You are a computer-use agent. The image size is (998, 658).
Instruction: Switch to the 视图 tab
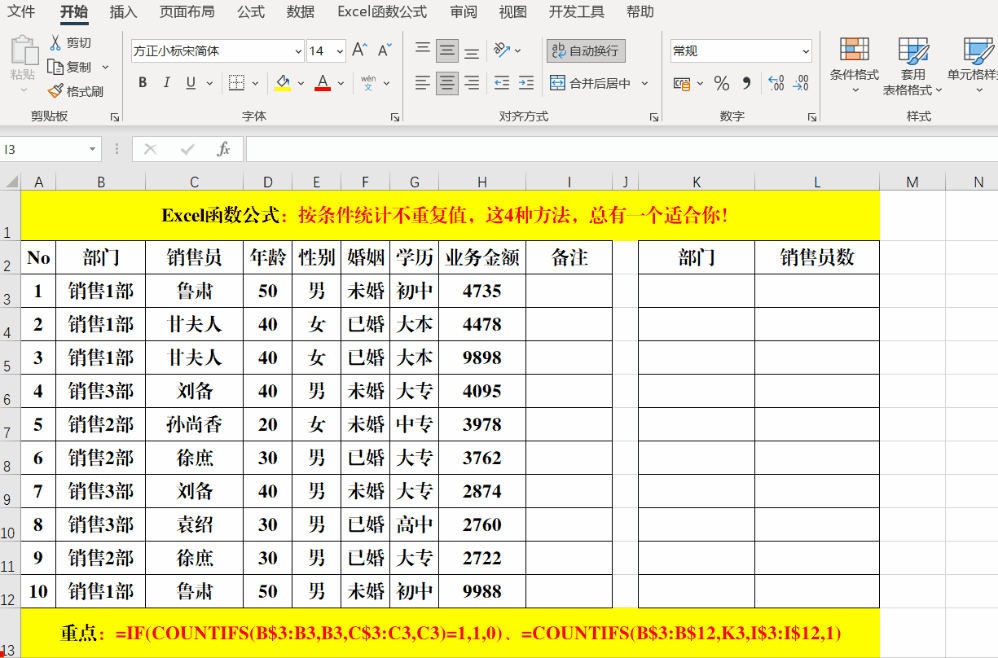pos(512,12)
